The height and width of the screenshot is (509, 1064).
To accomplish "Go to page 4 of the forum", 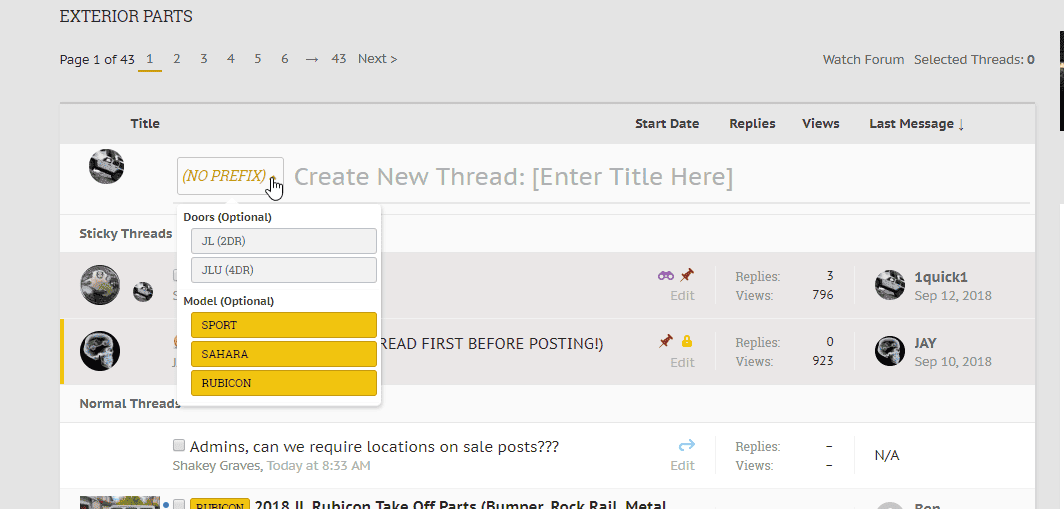I will pyautogui.click(x=231, y=59).
